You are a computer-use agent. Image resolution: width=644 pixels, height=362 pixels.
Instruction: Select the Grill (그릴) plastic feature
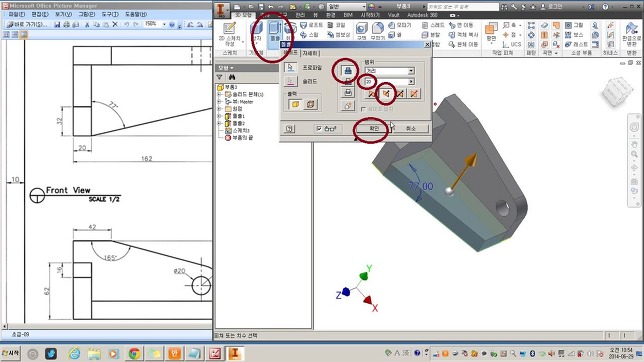574,25
